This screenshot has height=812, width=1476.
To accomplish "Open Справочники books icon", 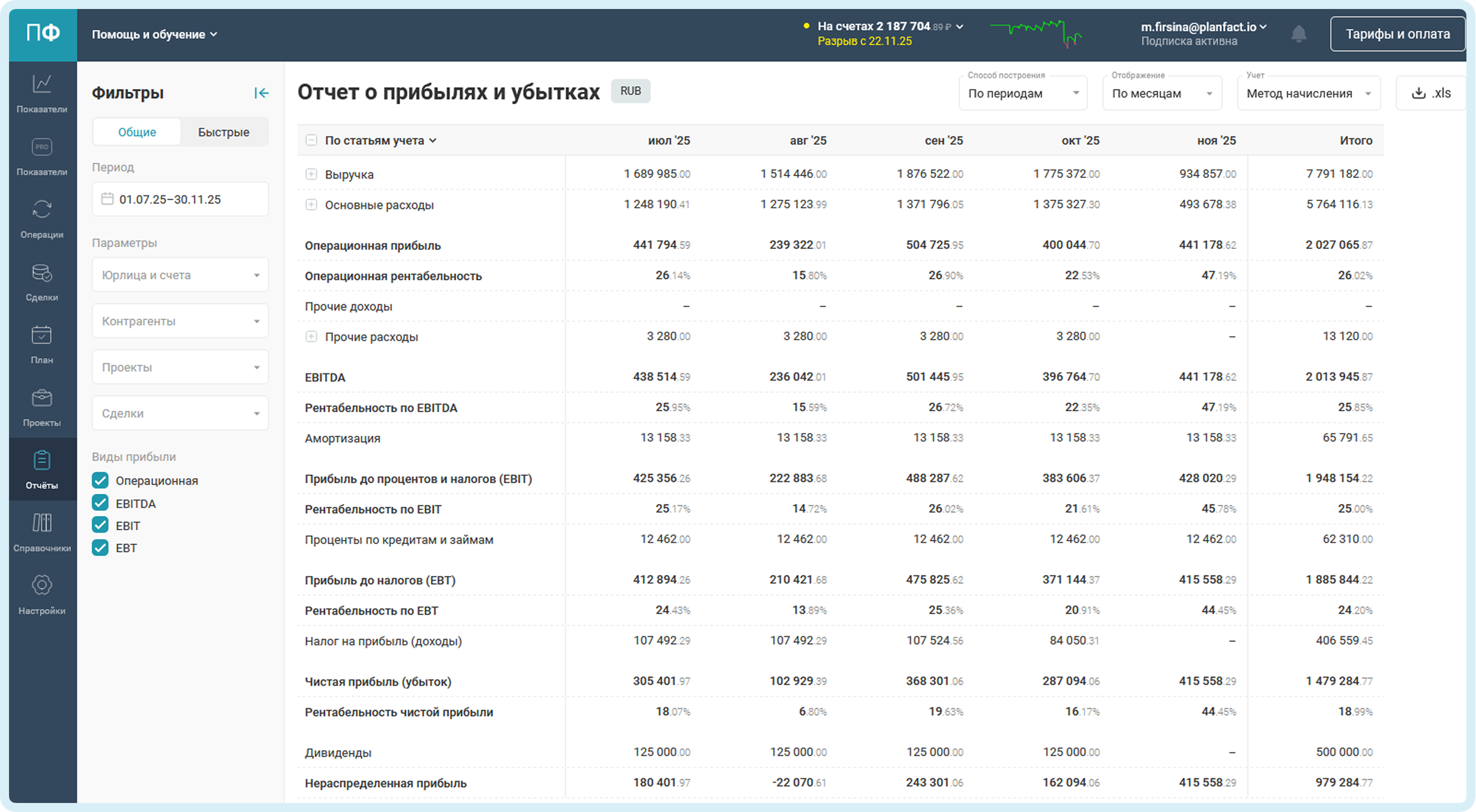I will coord(42,523).
